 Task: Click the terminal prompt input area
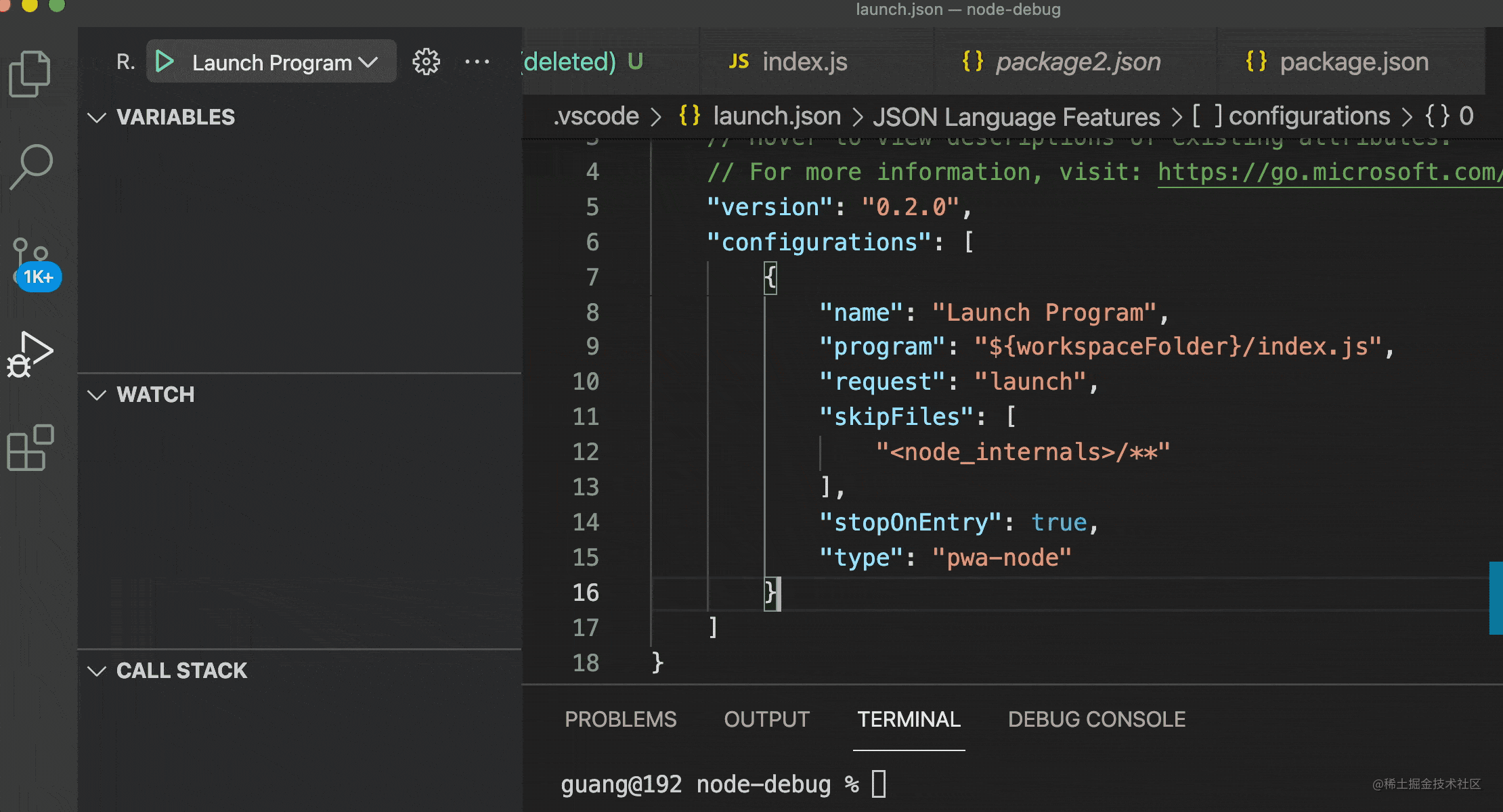point(878,784)
